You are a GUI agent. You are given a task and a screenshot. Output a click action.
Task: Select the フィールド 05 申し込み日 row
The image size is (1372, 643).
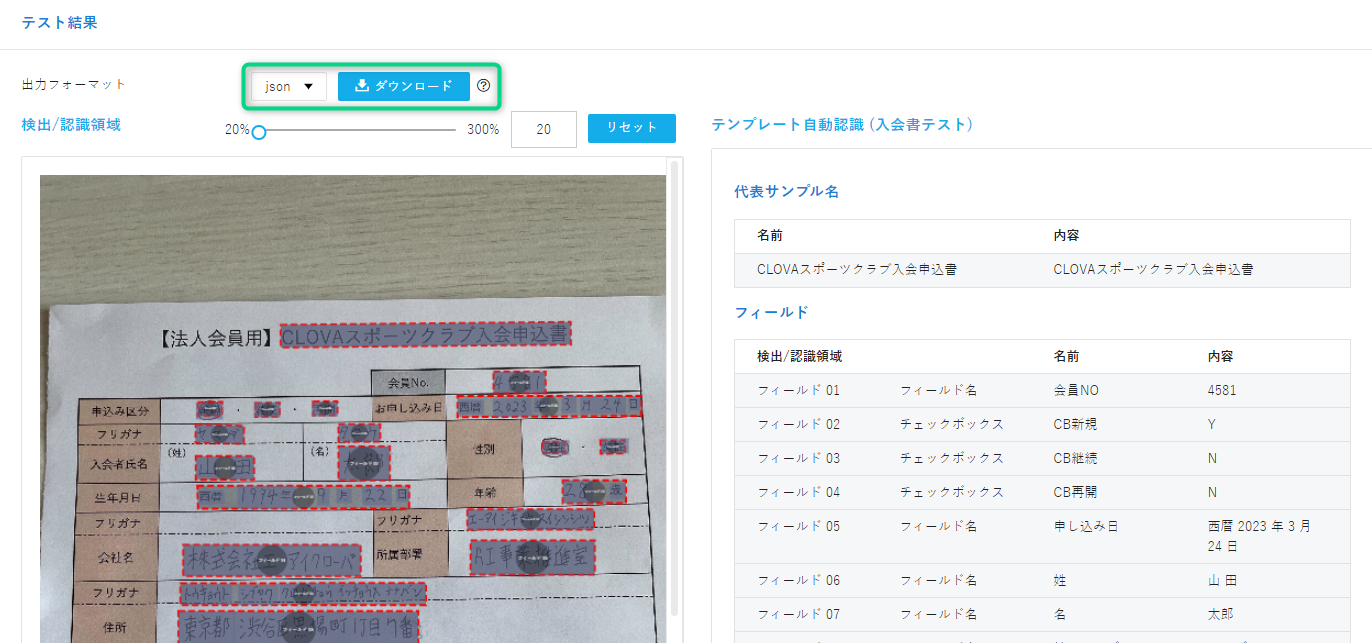coord(1040,535)
